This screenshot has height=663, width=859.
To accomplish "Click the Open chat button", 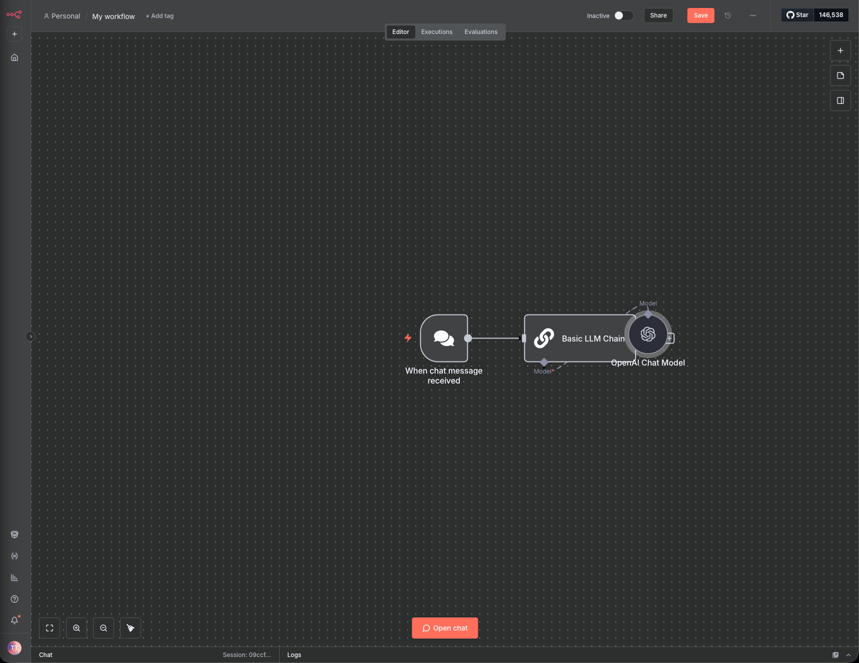I will click(444, 627).
